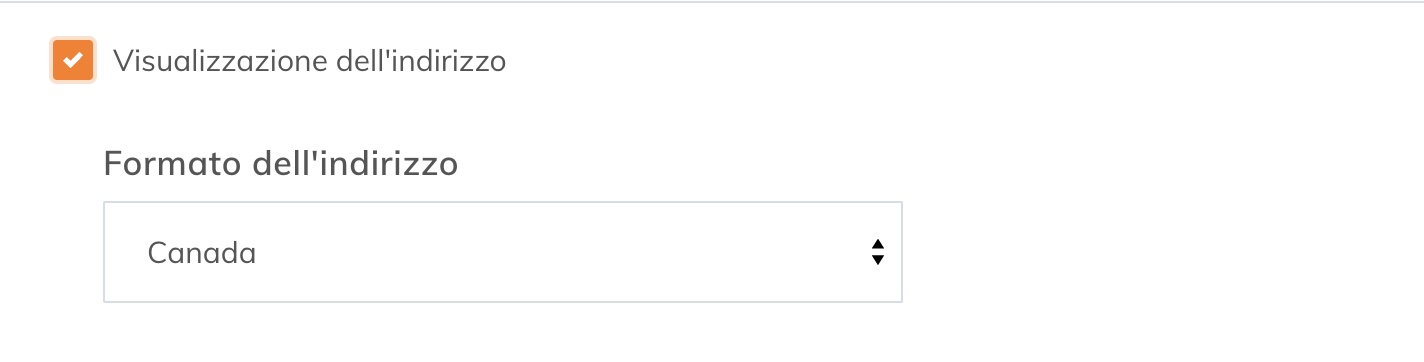Open the combo box under Formato dell'indirizzo

tap(503, 252)
